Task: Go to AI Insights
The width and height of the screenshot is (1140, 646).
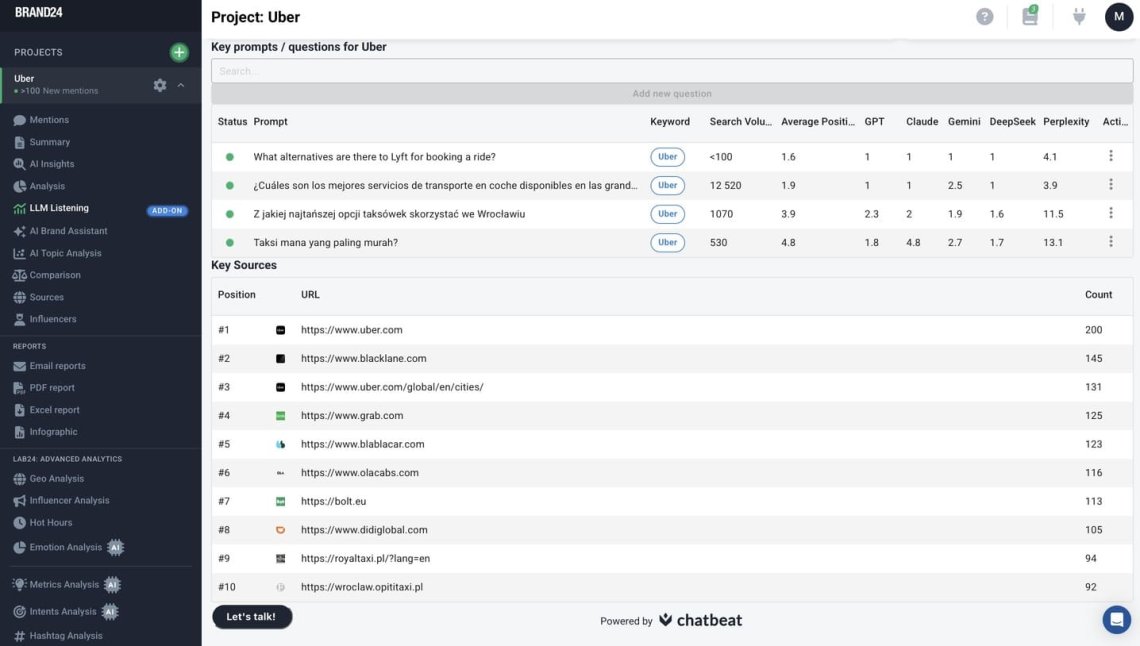Action: tap(52, 164)
